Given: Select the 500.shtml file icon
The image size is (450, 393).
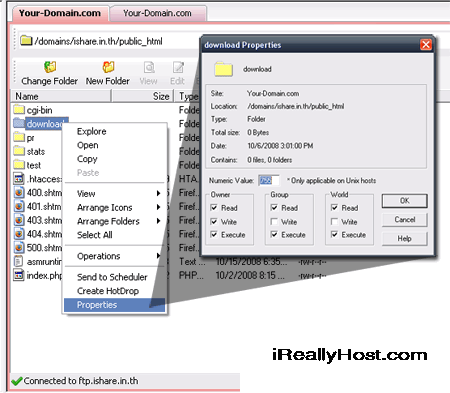Looking at the screenshot, I should 19,248.
